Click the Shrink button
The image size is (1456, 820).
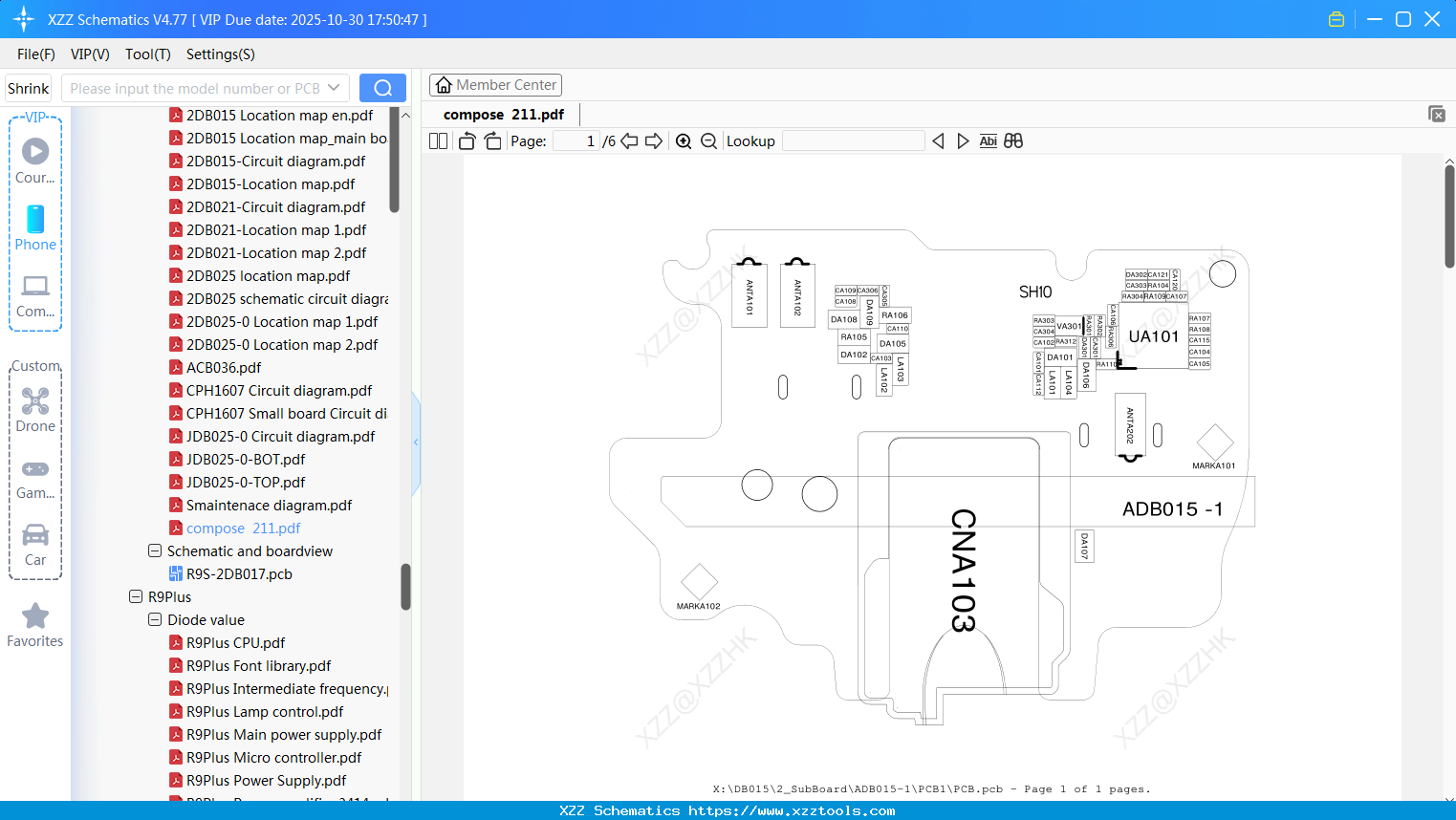(29, 88)
